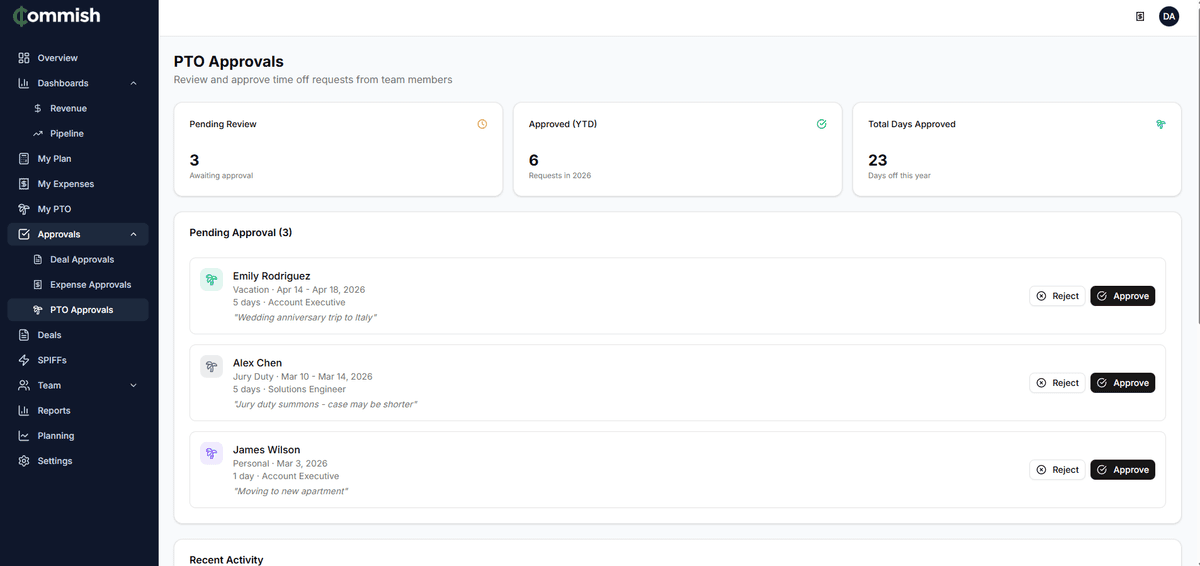Open Expense Approvals in sidebar
Viewport: 1200px width, 566px height.
pyautogui.click(x=90, y=285)
